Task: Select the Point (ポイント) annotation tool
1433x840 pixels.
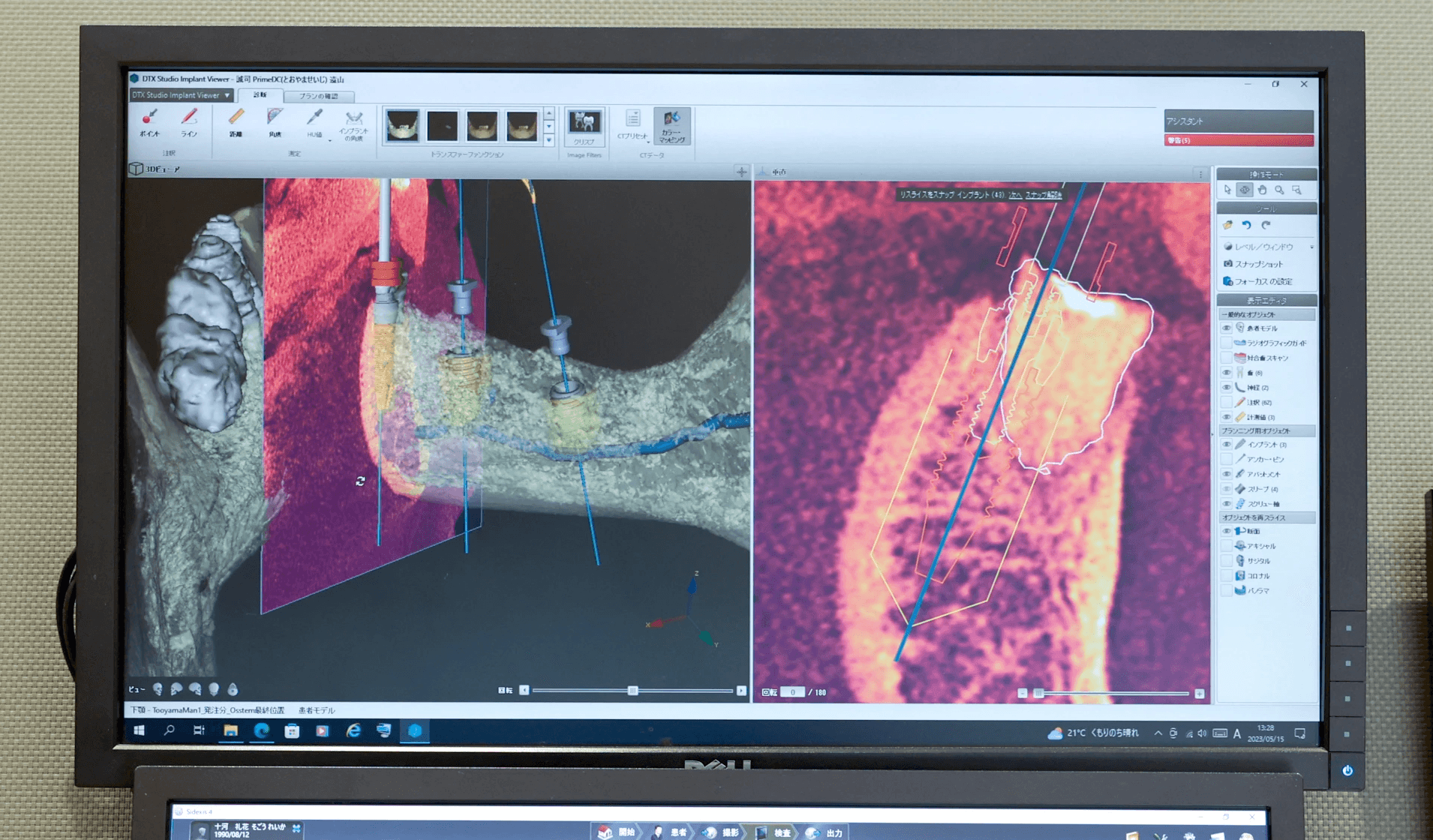Action: click(149, 123)
